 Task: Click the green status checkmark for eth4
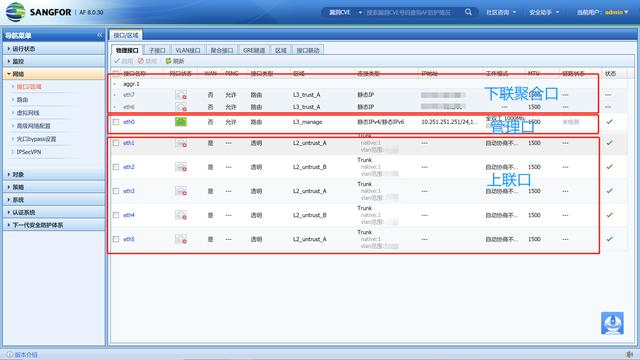click(x=609, y=215)
